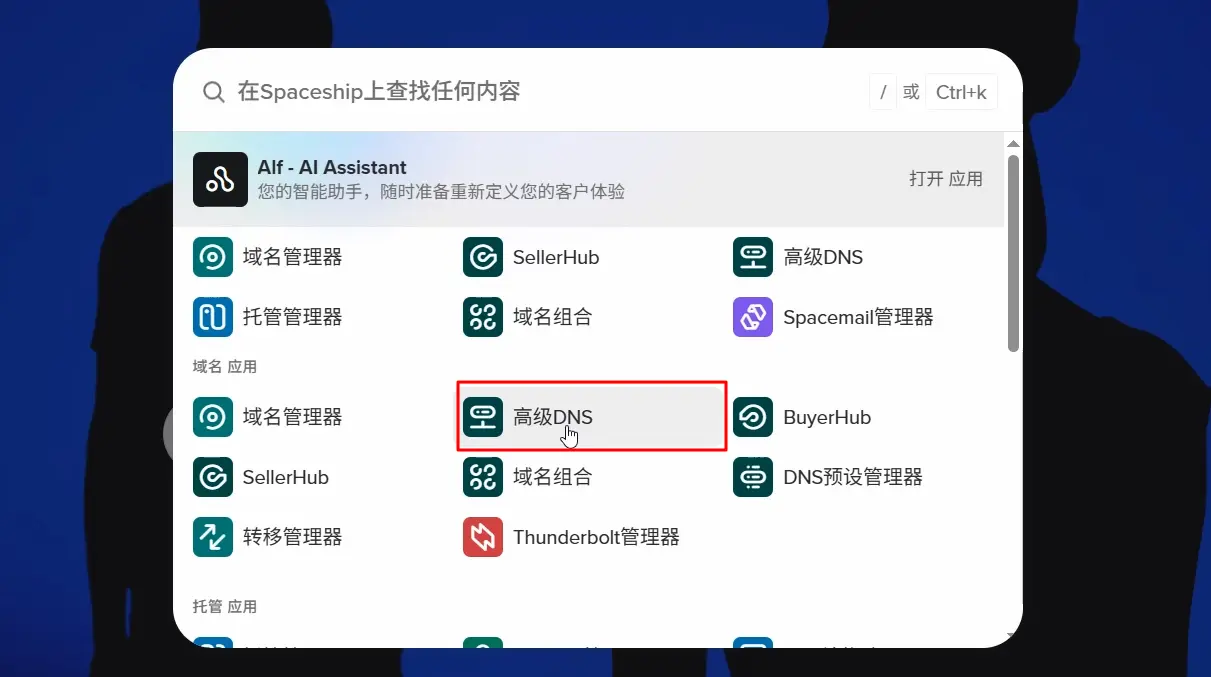1211x677 pixels.
Task: Launch the red Thunderbolt管理器 icon
Action: (x=482, y=537)
